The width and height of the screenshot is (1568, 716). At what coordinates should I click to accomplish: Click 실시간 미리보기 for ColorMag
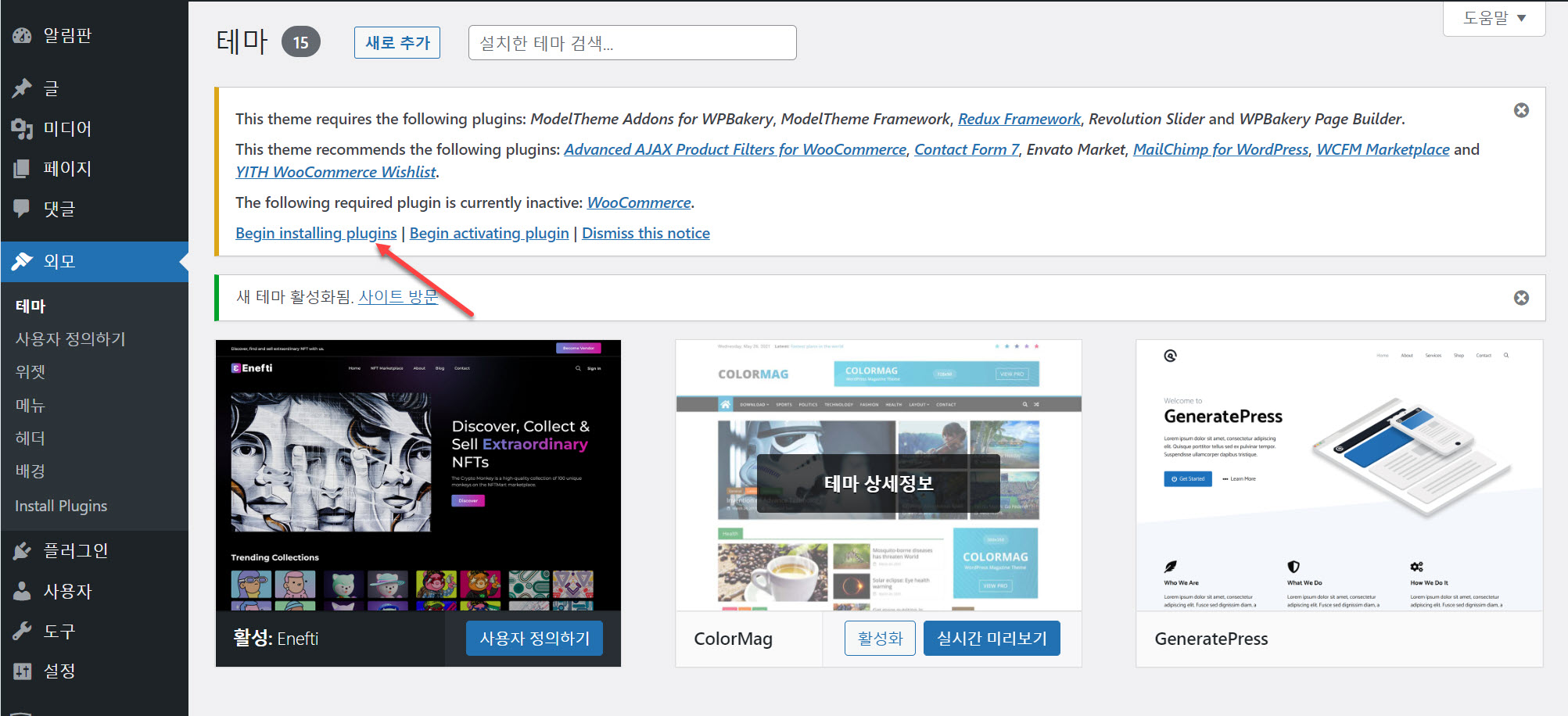[992, 638]
